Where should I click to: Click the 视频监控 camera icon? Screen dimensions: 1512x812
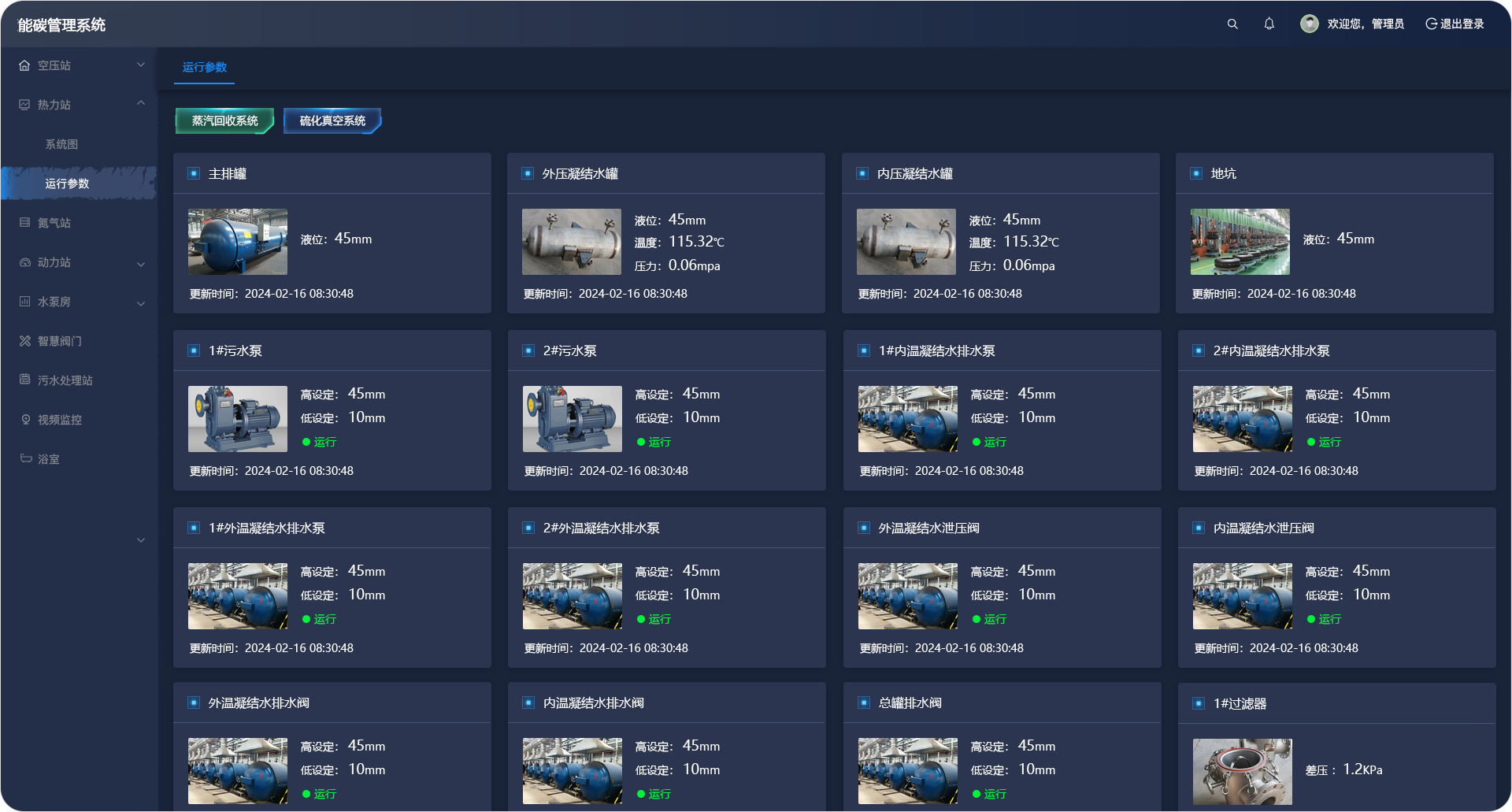click(25, 420)
